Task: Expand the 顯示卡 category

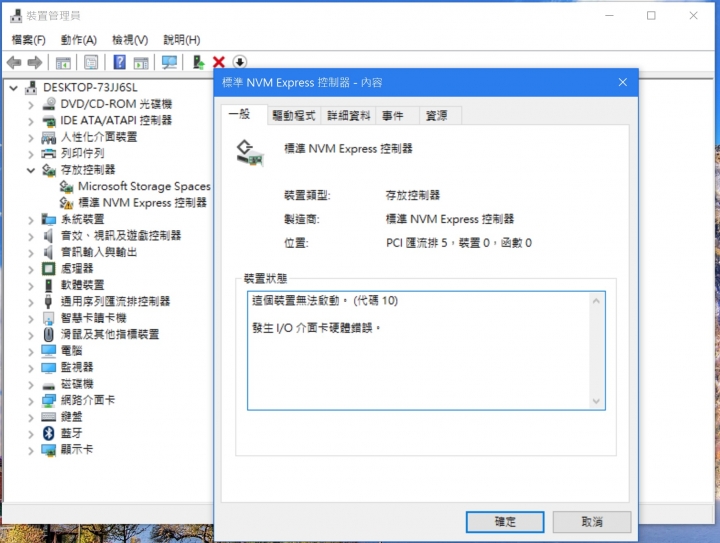Action: [x=31, y=450]
